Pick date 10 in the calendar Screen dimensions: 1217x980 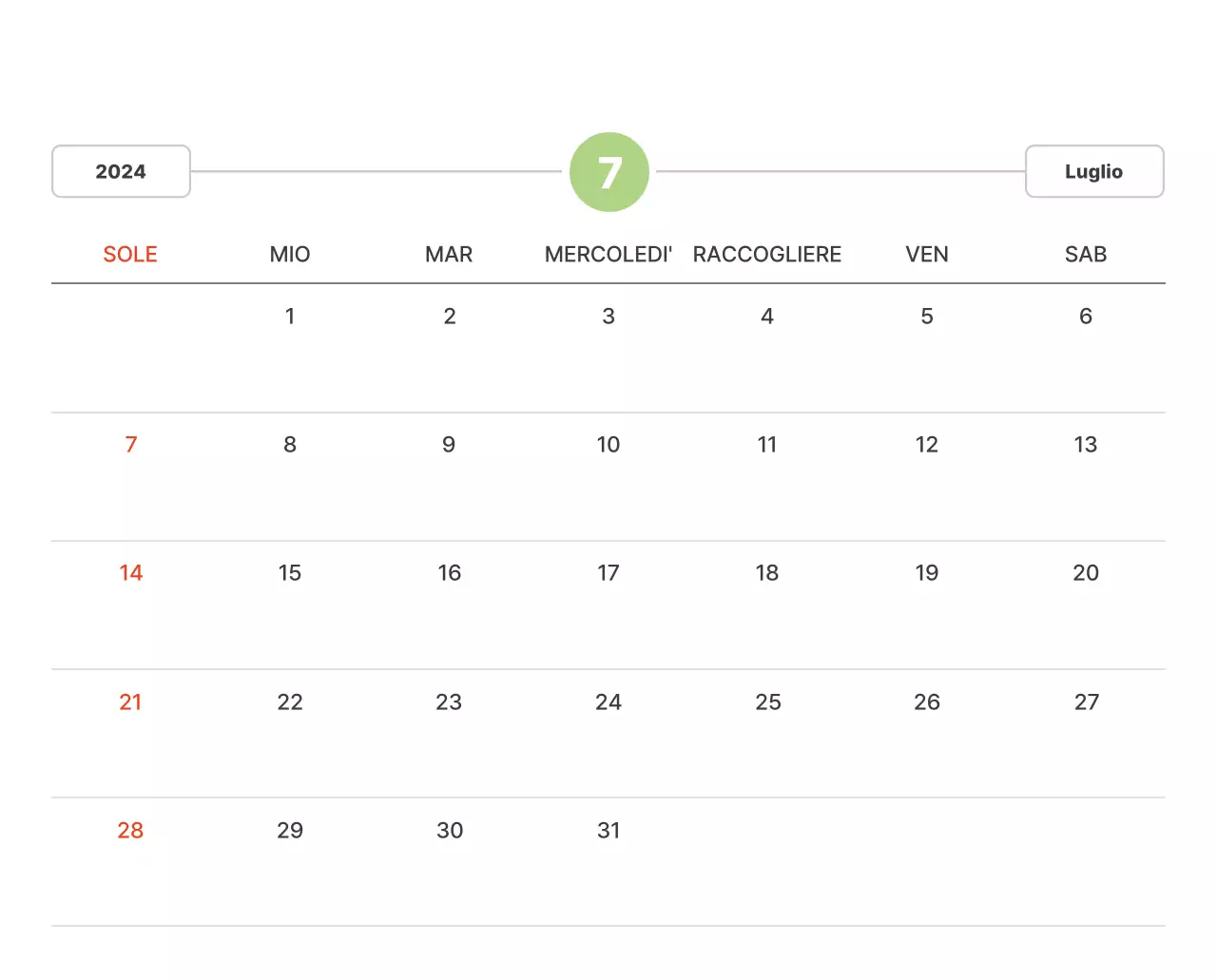pos(608,445)
